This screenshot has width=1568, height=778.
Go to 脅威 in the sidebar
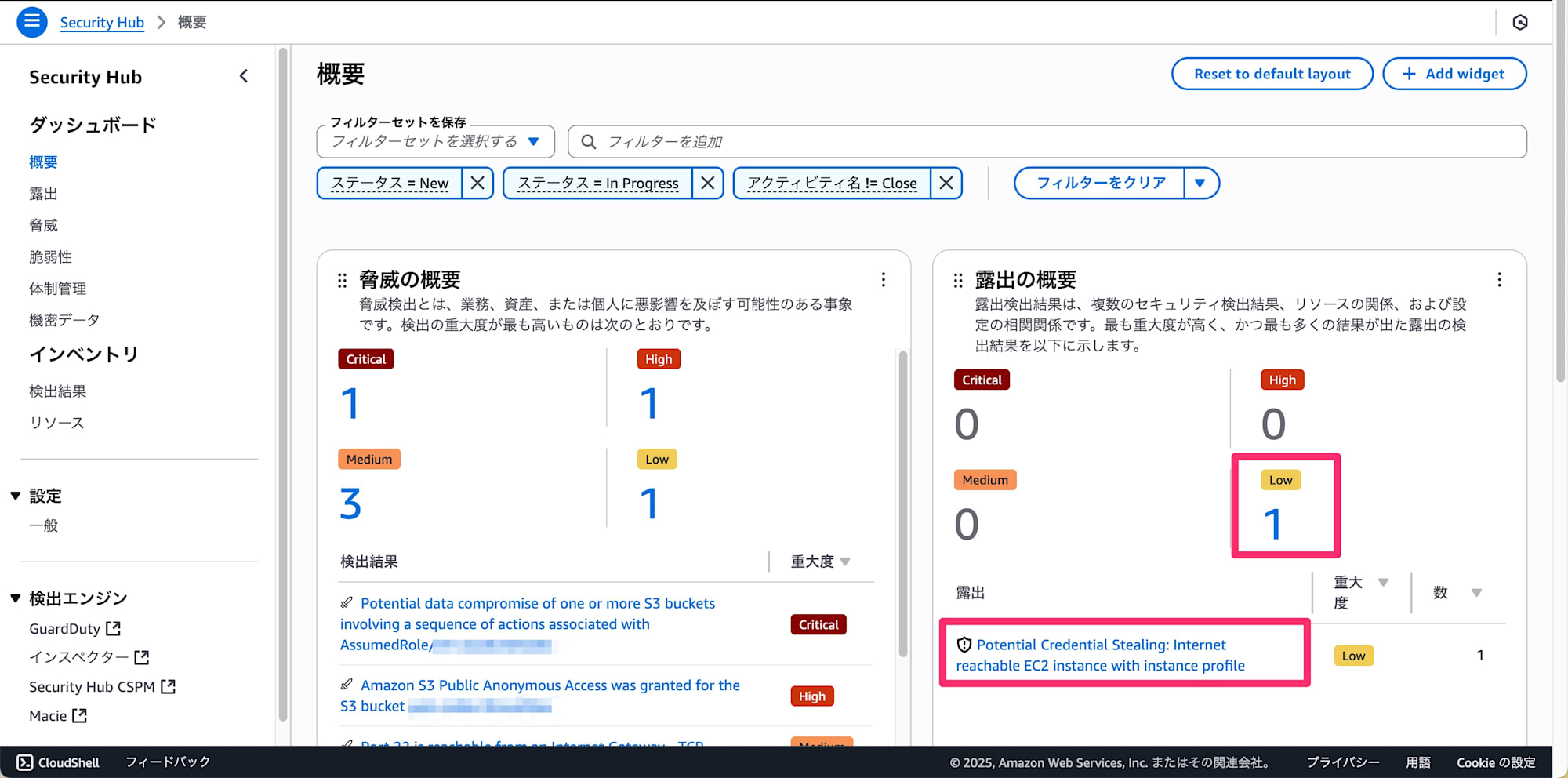click(x=43, y=225)
